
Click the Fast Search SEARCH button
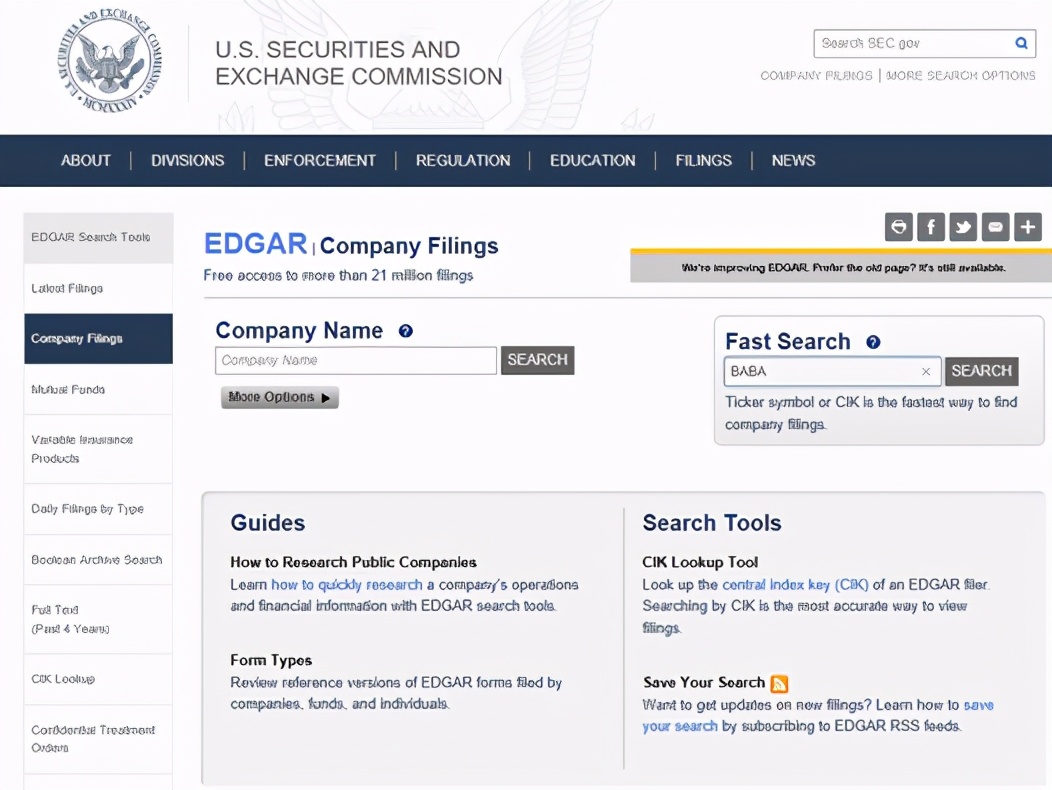pos(982,371)
